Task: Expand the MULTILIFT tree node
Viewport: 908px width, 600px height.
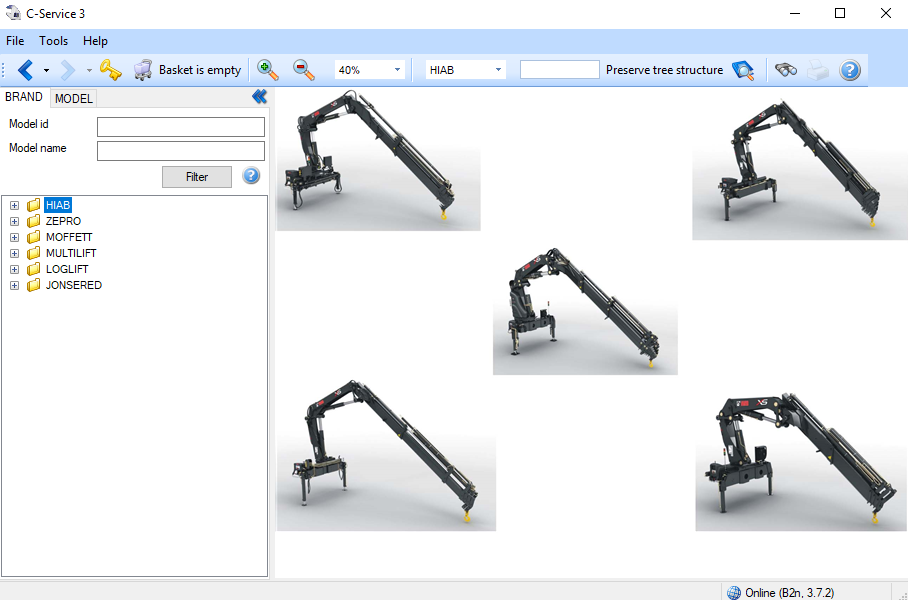Action: (14, 254)
